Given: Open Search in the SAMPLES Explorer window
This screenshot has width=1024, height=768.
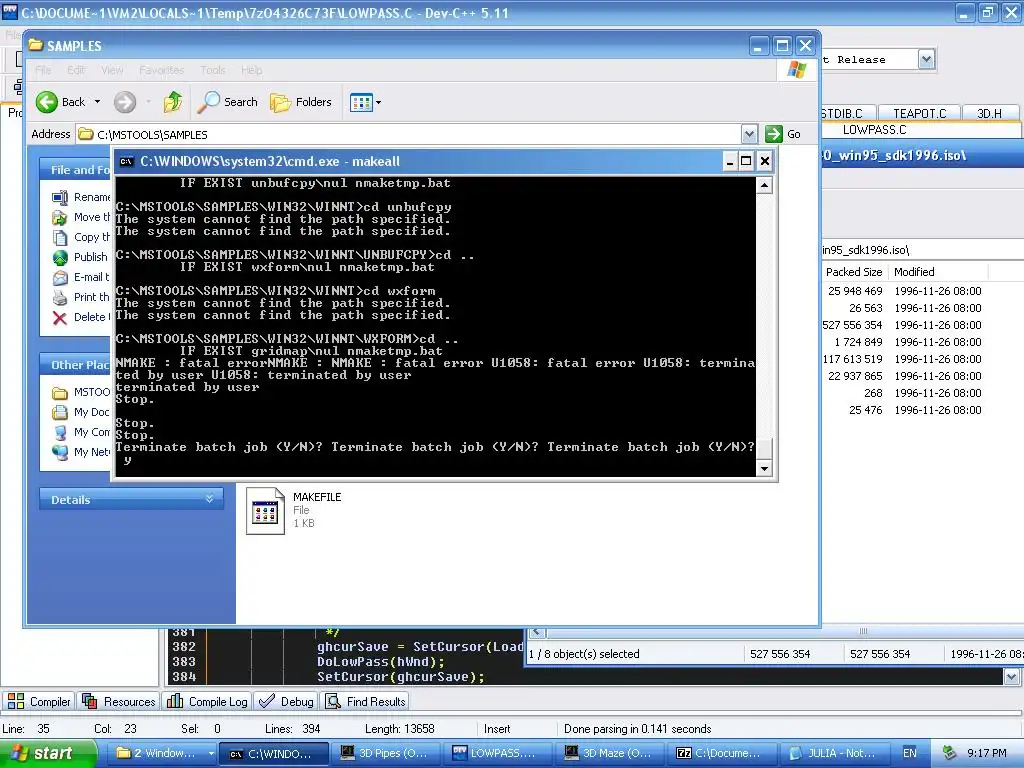Looking at the screenshot, I should 228,102.
